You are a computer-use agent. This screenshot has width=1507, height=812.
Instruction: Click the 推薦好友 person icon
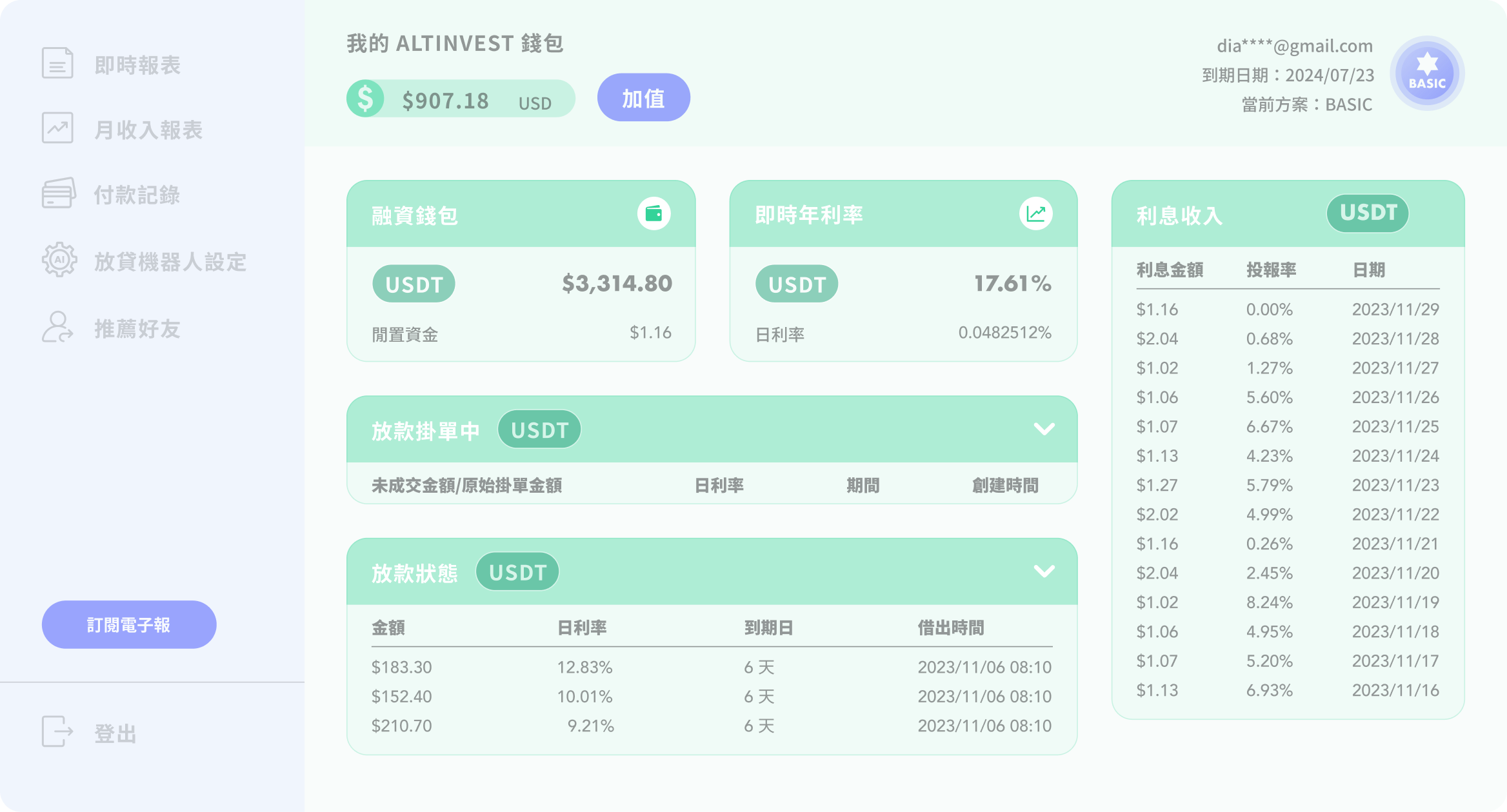57,327
